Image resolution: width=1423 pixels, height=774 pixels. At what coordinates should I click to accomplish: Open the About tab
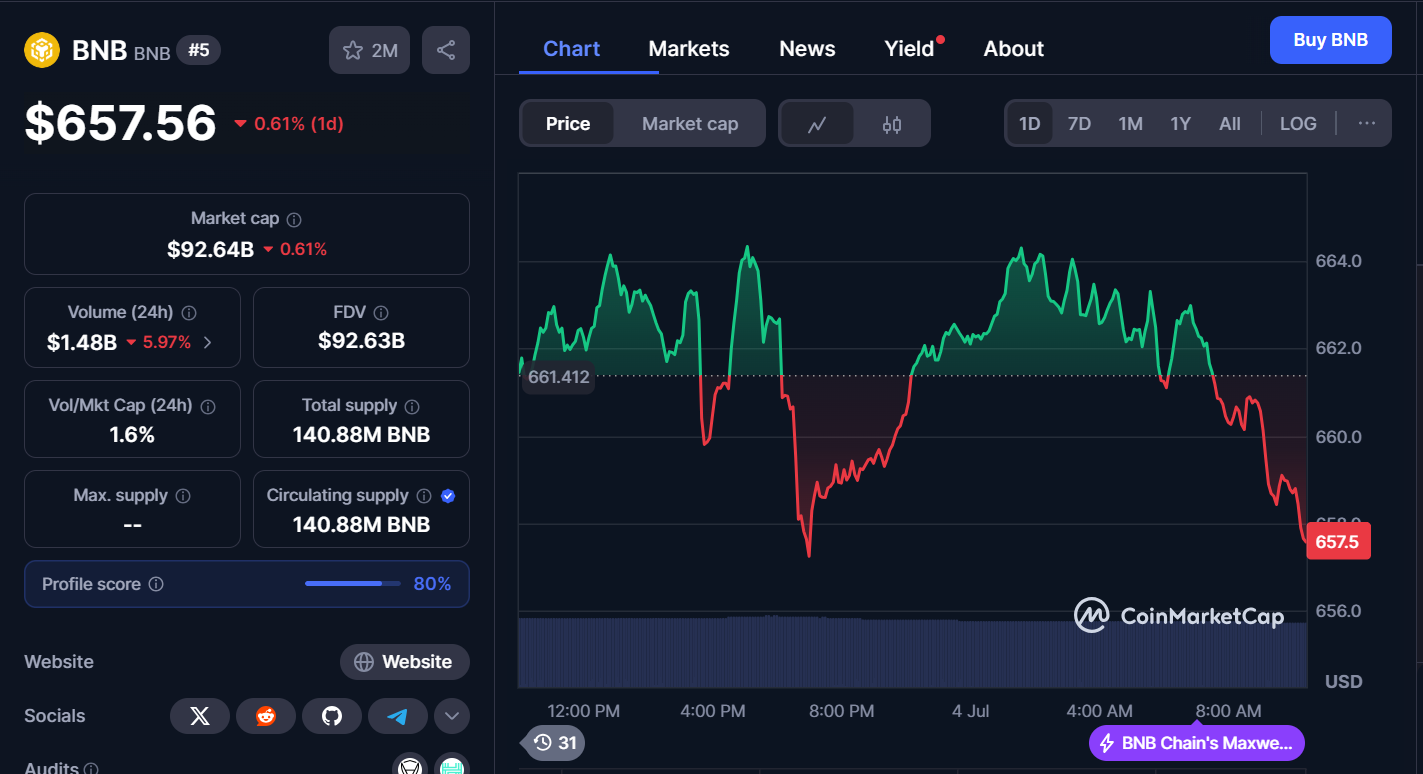[1014, 49]
